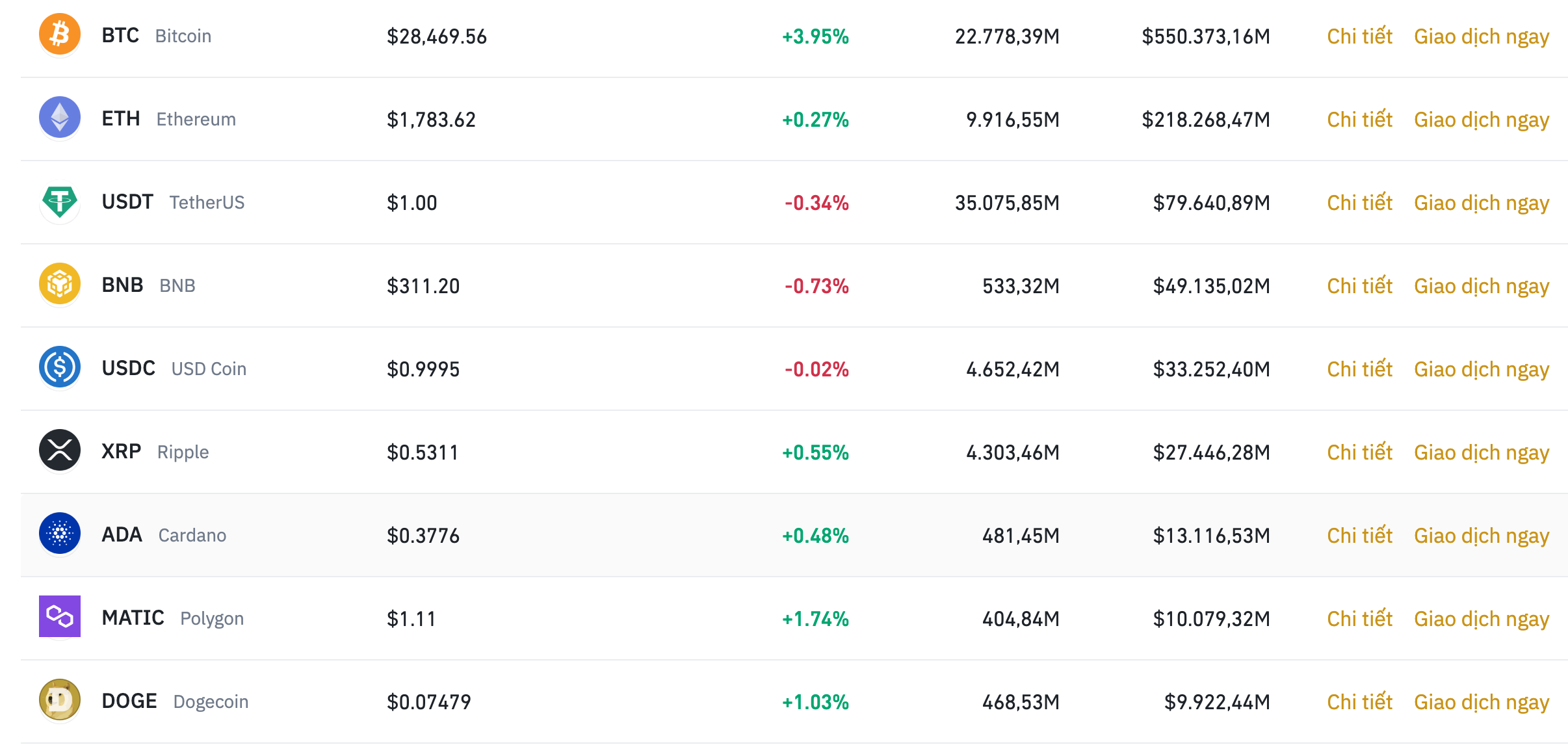This screenshot has width=1568, height=745.
Task: Click the price $0.9995
Action: click(x=423, y=369)
